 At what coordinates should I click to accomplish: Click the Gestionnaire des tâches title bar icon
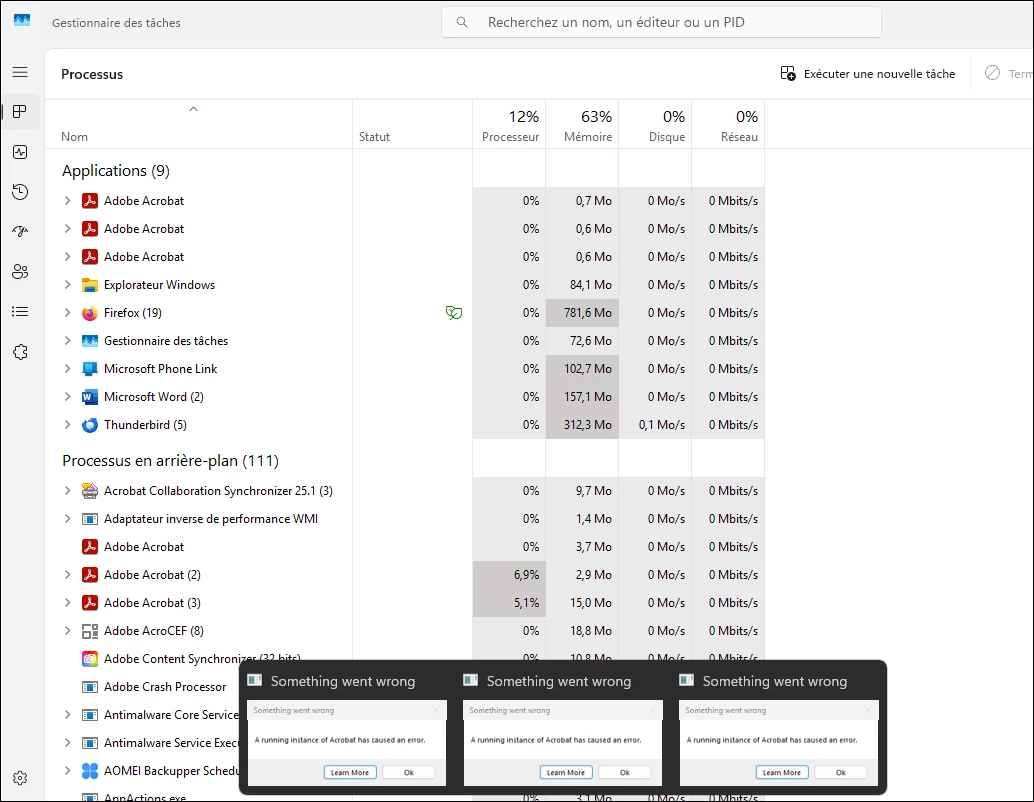[x=22, y=20]
